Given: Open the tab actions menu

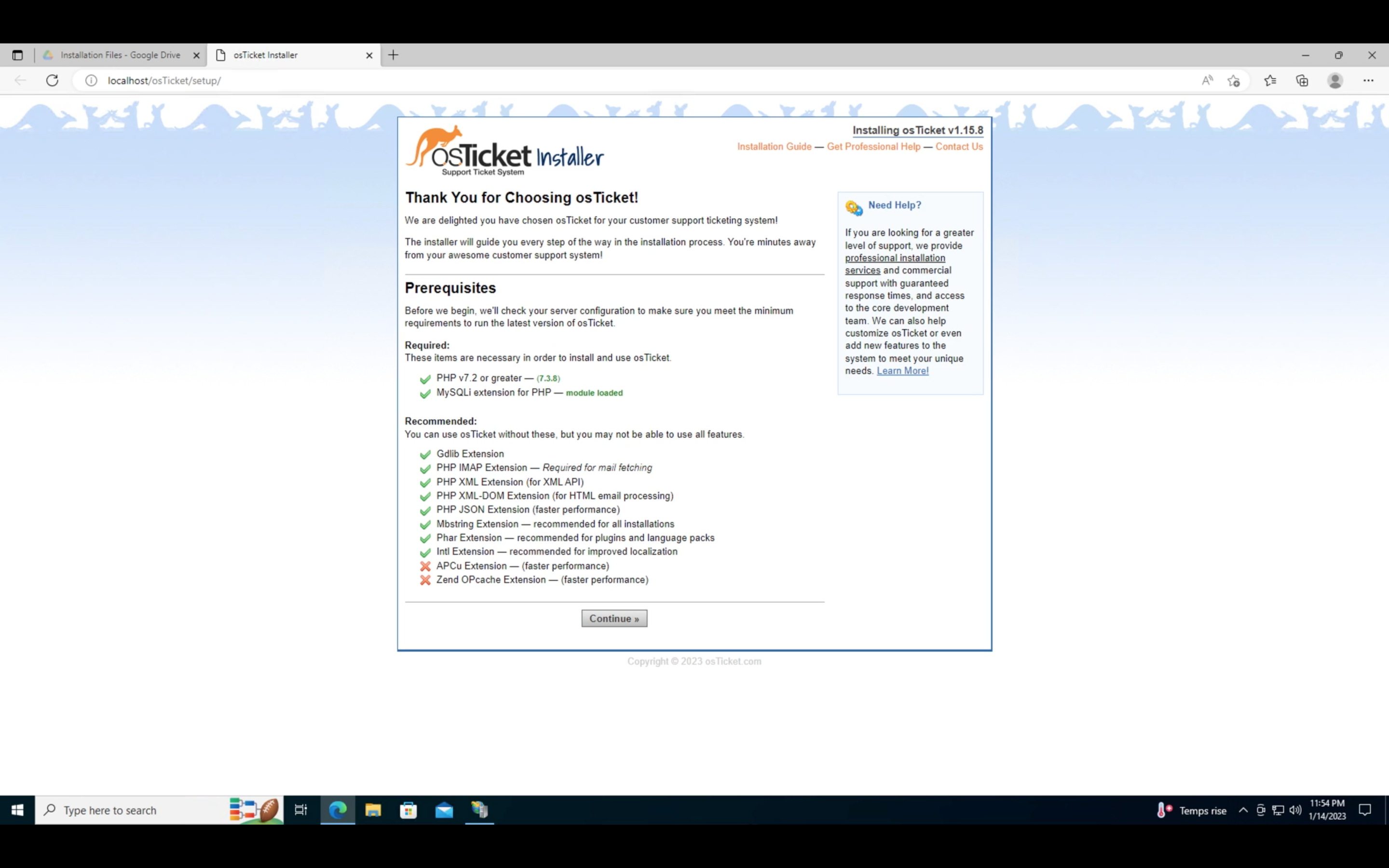Looking at the screenshot, I should pyautogui.click(x=17, y=54).
